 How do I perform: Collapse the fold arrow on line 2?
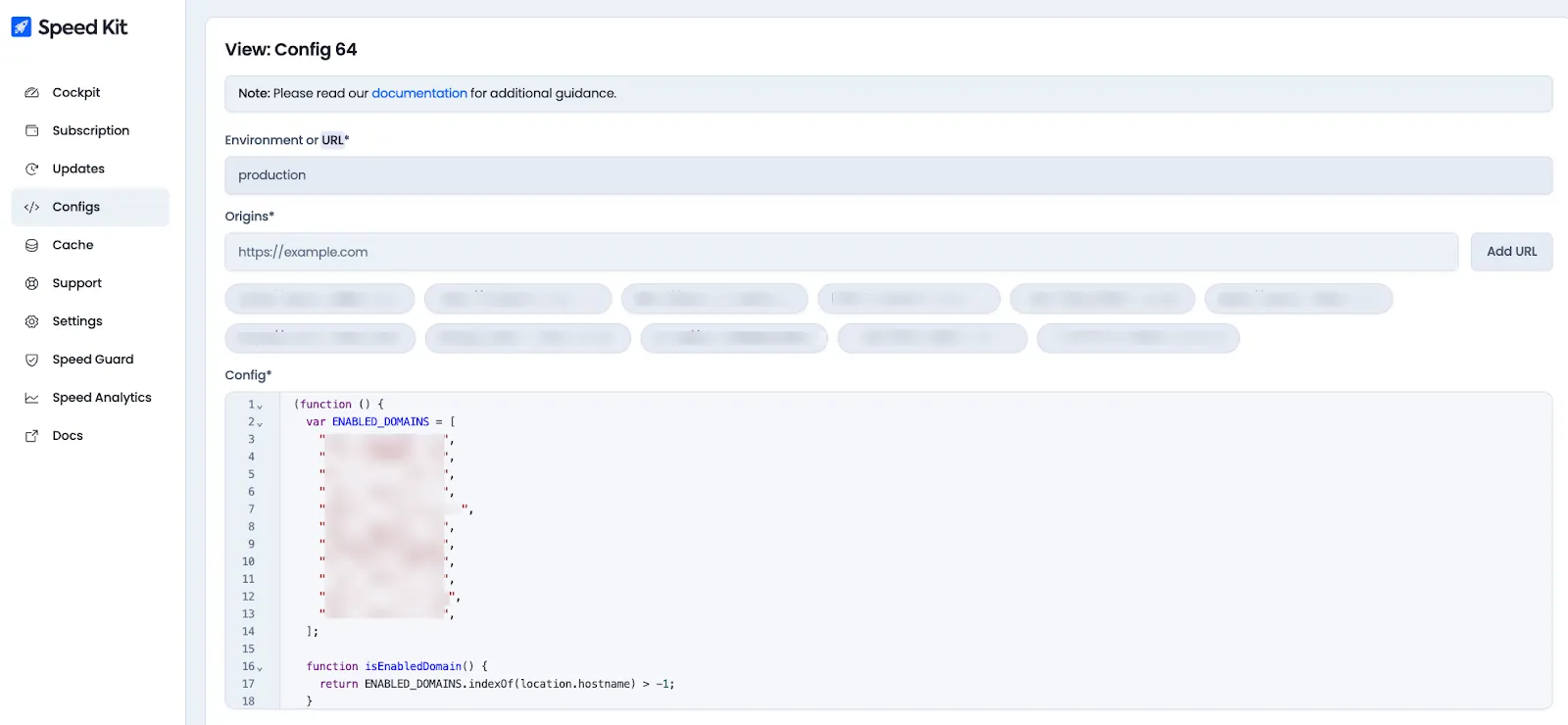260,423
